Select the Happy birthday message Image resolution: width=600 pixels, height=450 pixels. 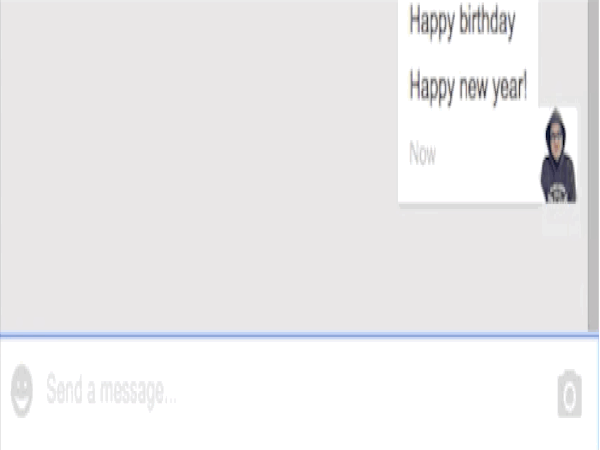coord(462,22)
